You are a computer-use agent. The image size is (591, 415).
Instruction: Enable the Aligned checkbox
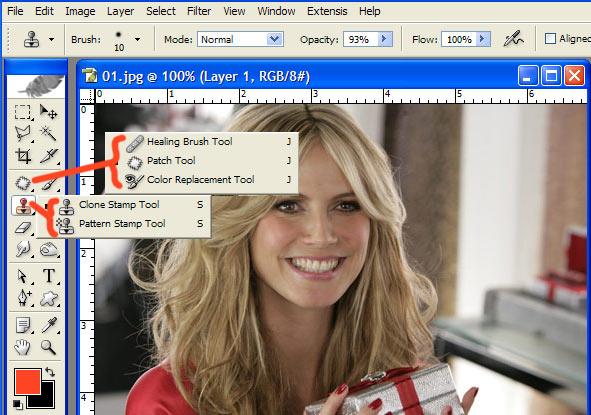pyautogui.click(x=550, y=38)
